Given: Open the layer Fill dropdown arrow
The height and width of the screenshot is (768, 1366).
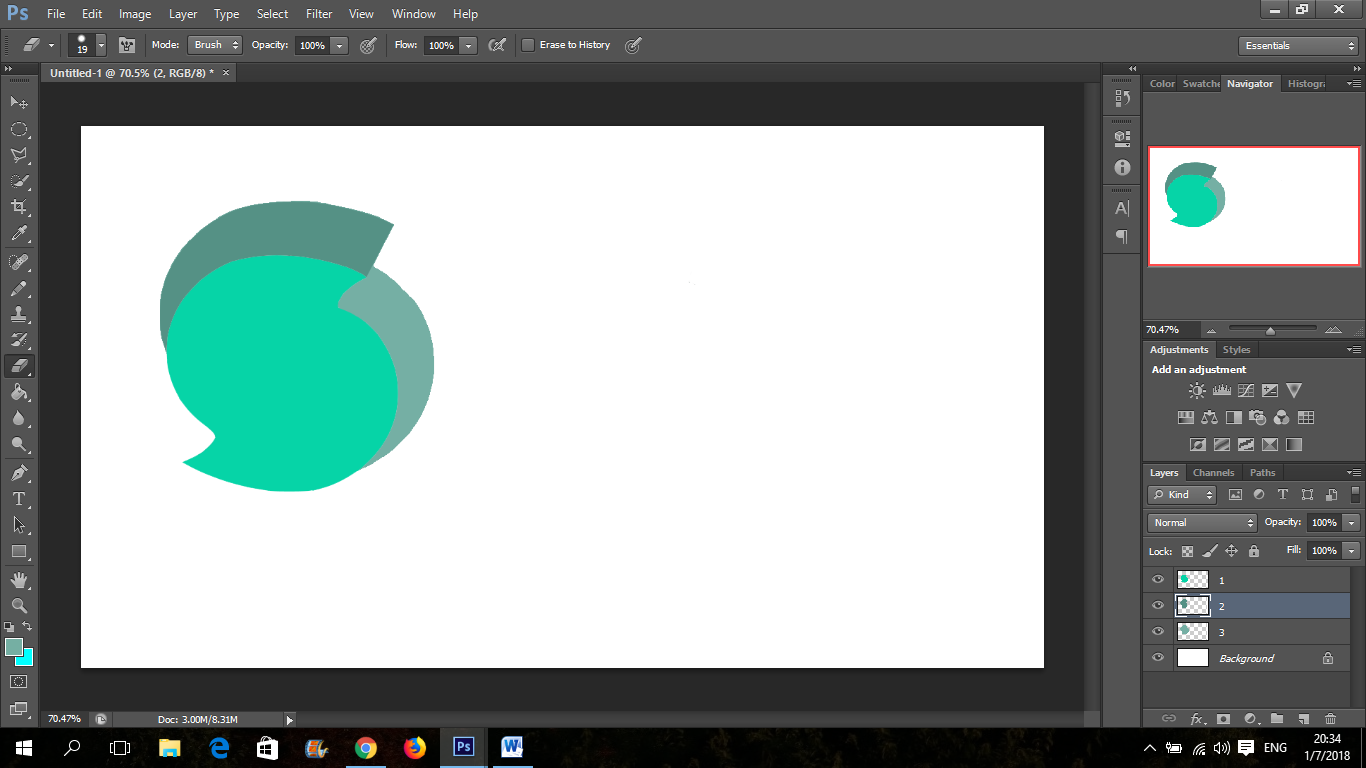Looking at the screenshot, I should pos(1352,550).
